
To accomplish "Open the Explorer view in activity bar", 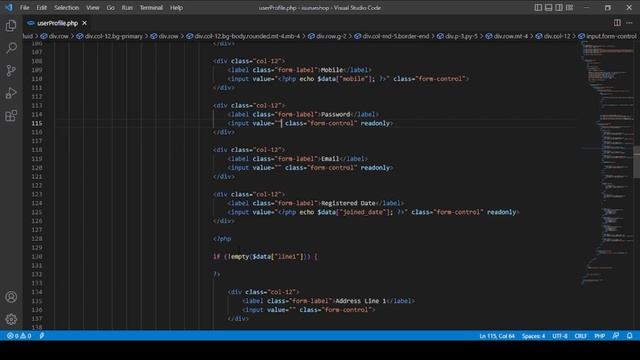I will point(11,26).
